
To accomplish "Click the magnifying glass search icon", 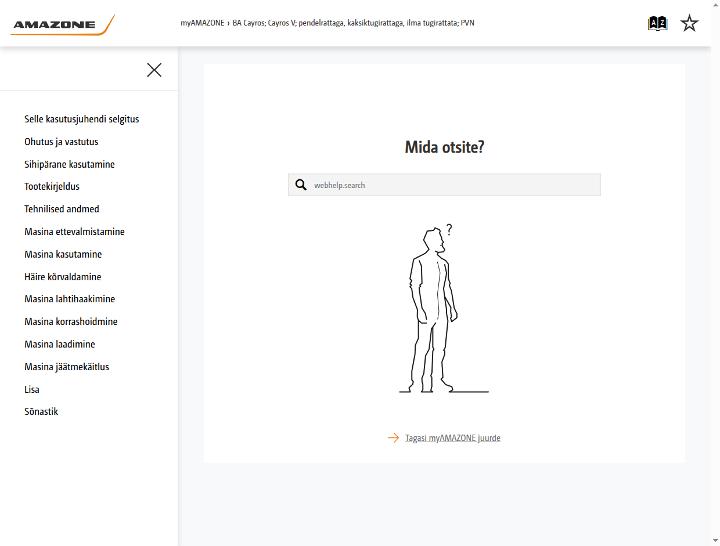I will (301, 185).
